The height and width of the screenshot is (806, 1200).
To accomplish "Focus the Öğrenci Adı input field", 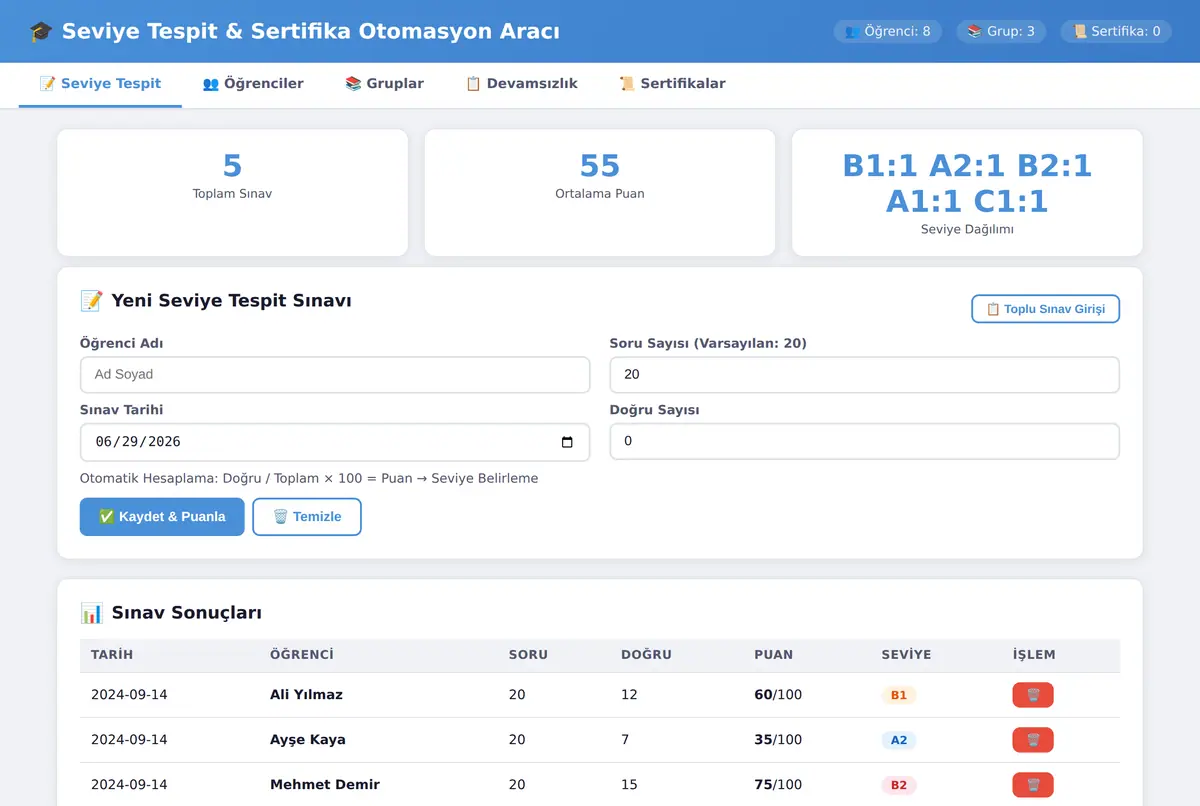I will [x=335, y=375].
